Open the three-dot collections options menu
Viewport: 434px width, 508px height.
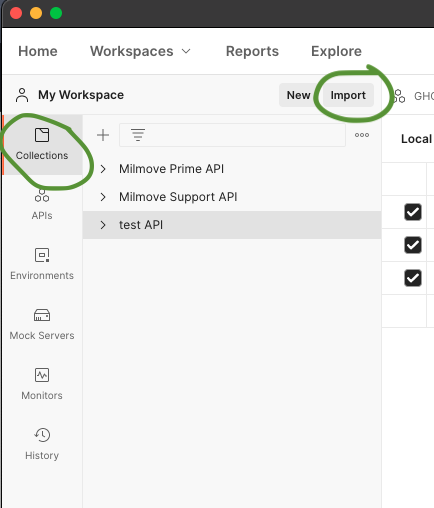(362, 135)
